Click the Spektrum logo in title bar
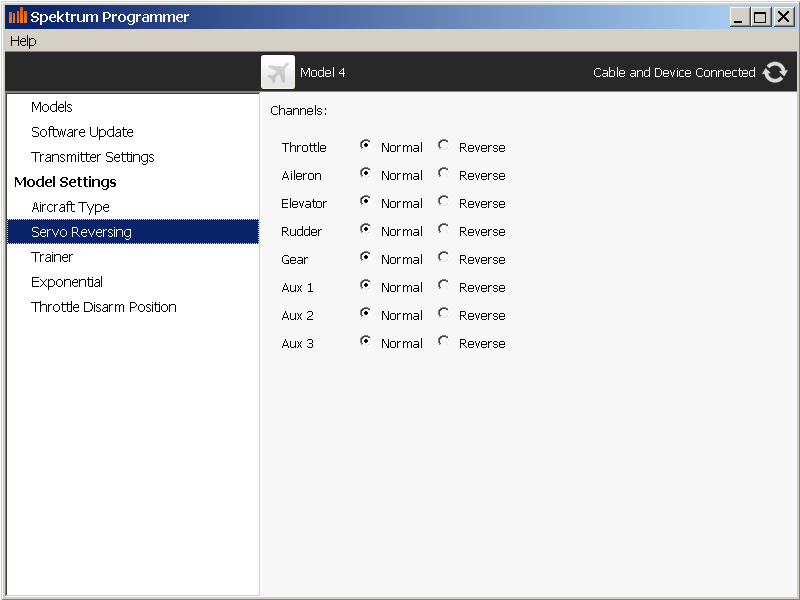The image size is (800, 600). pyautogui.click(x=17, y=16)
